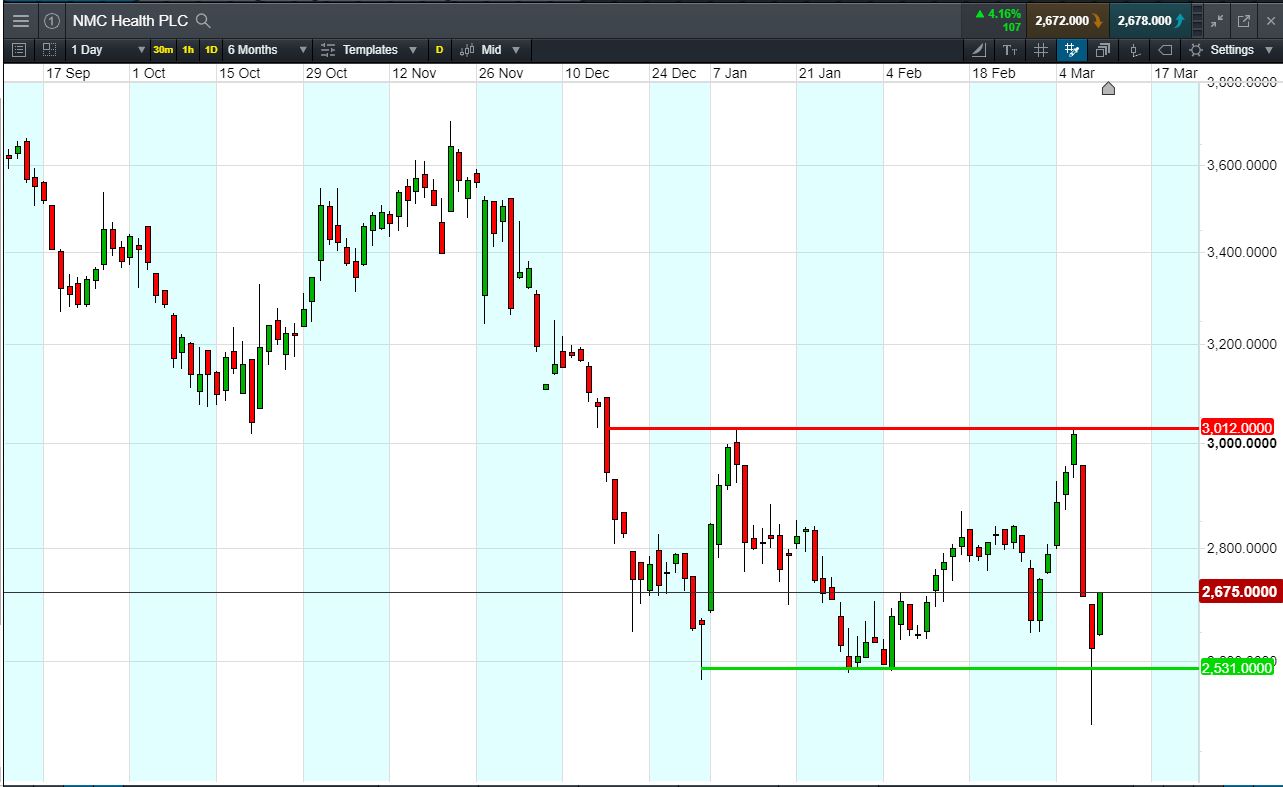Image resolution: width=1283 pixels, height=787 pixels.
Task: Click the 10 Dec date label
Action: point(587,73)
